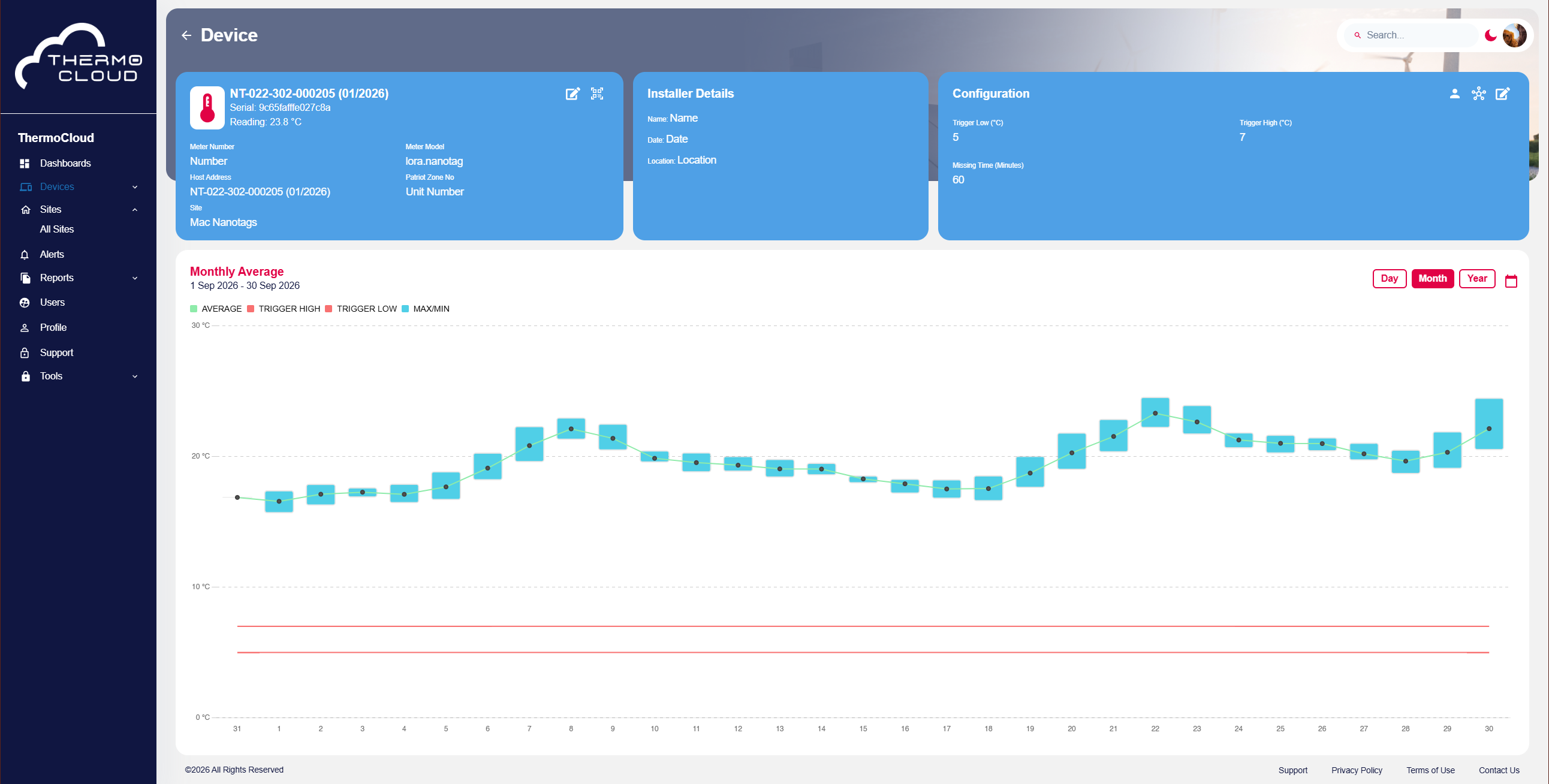Toggle AVERAGE series in legend
1549x784 pixels.
pos(216,309)
